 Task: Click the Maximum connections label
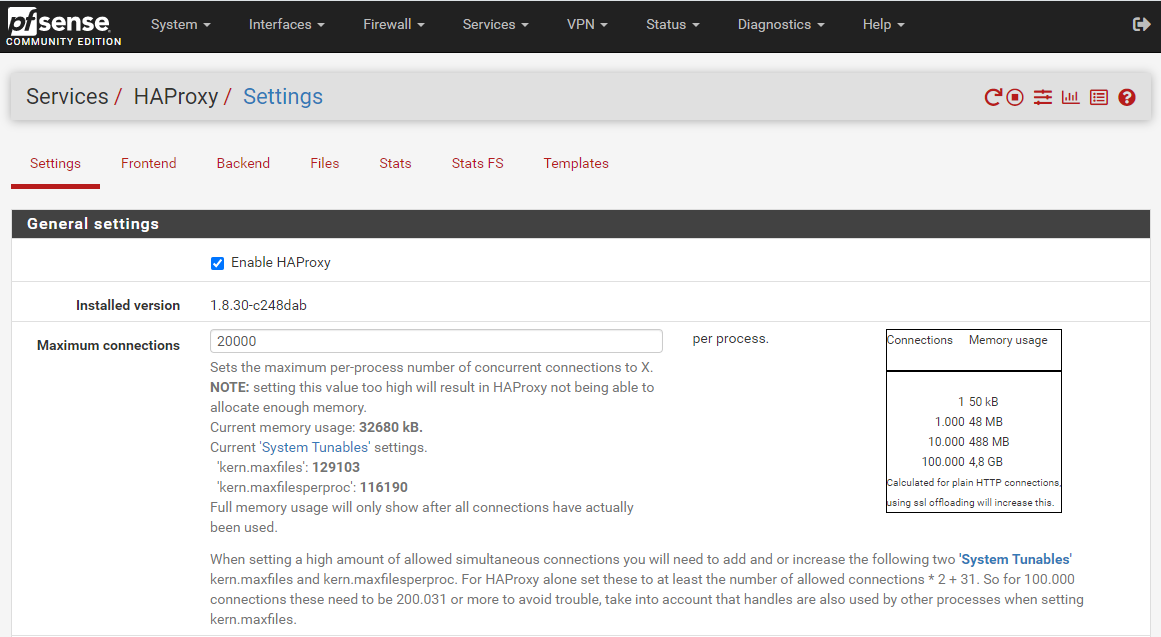pos(108,345)
